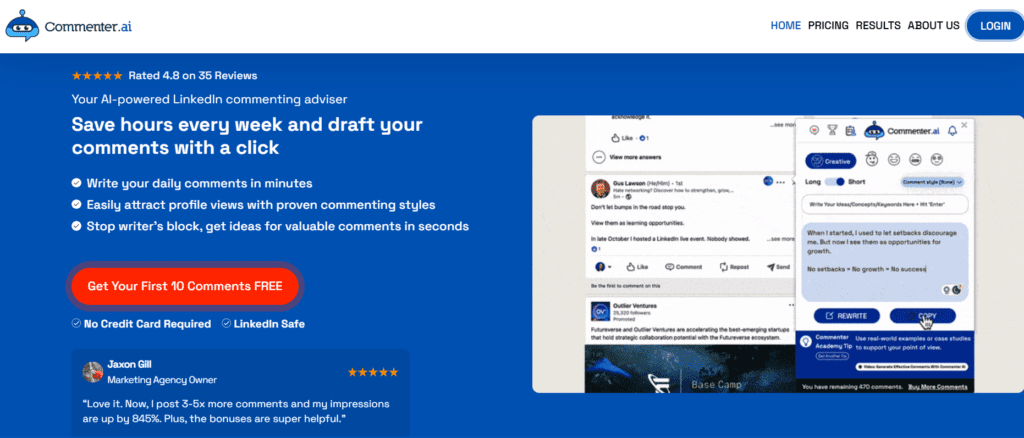Select the star-eyed face tone emoji

coord(937,159)
